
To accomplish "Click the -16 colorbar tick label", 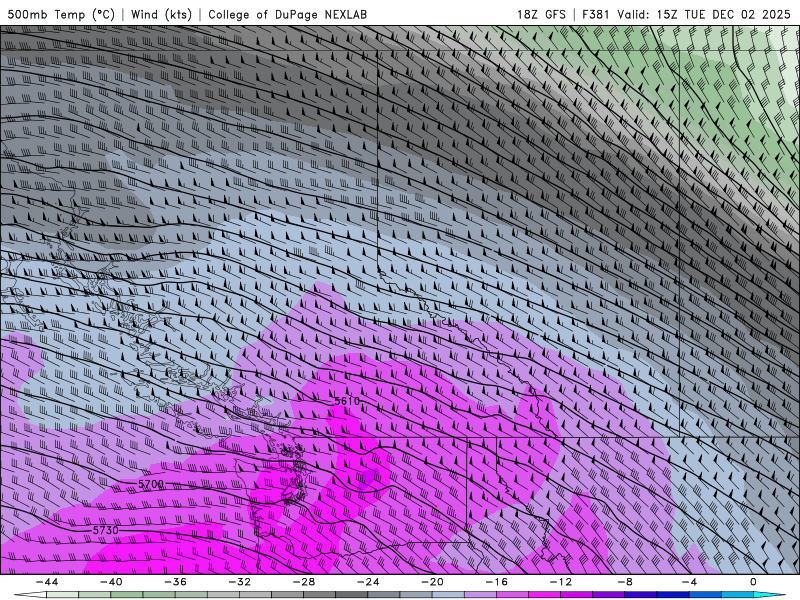I will click(x=496, y=582).
